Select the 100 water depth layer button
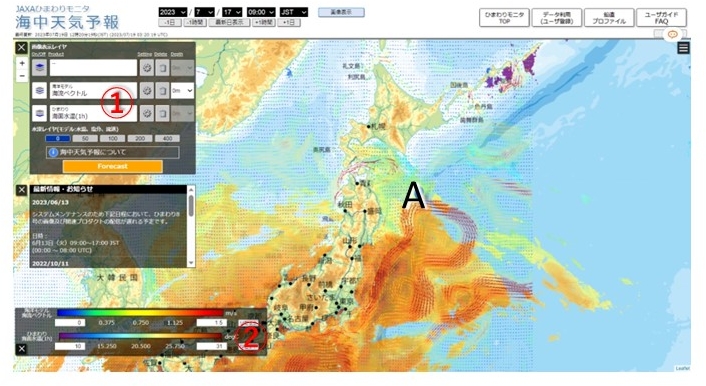This screenshot has width=706, height=386. click(x=113, y=138)
